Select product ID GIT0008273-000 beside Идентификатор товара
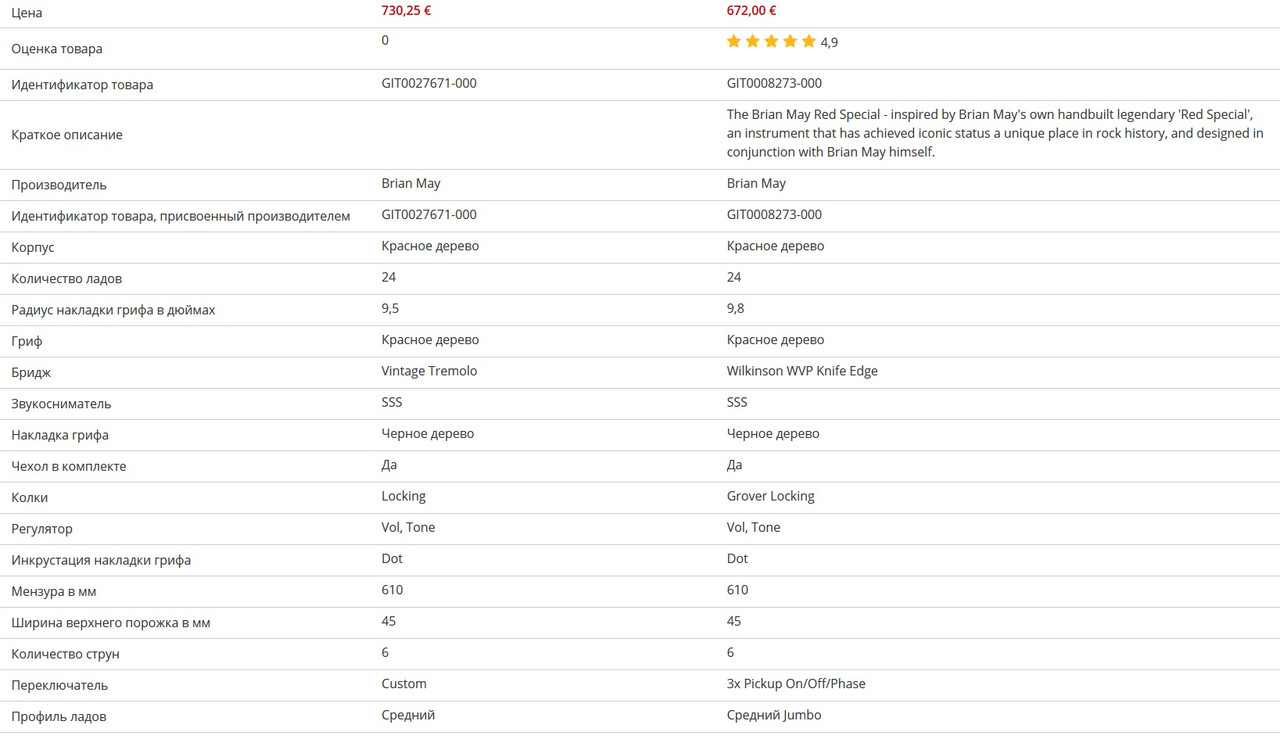 point(774,83)
